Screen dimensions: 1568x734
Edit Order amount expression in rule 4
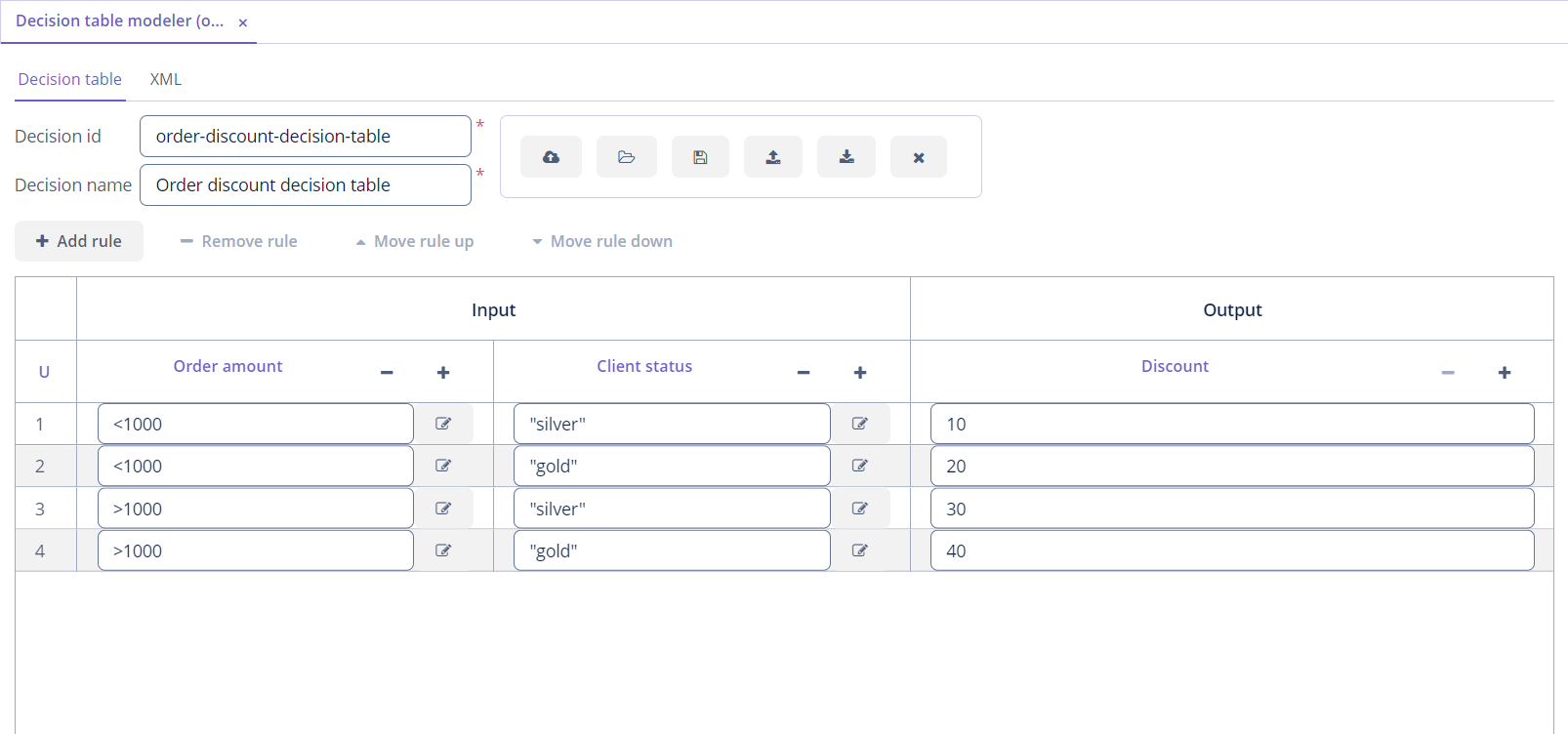point(443,550)
